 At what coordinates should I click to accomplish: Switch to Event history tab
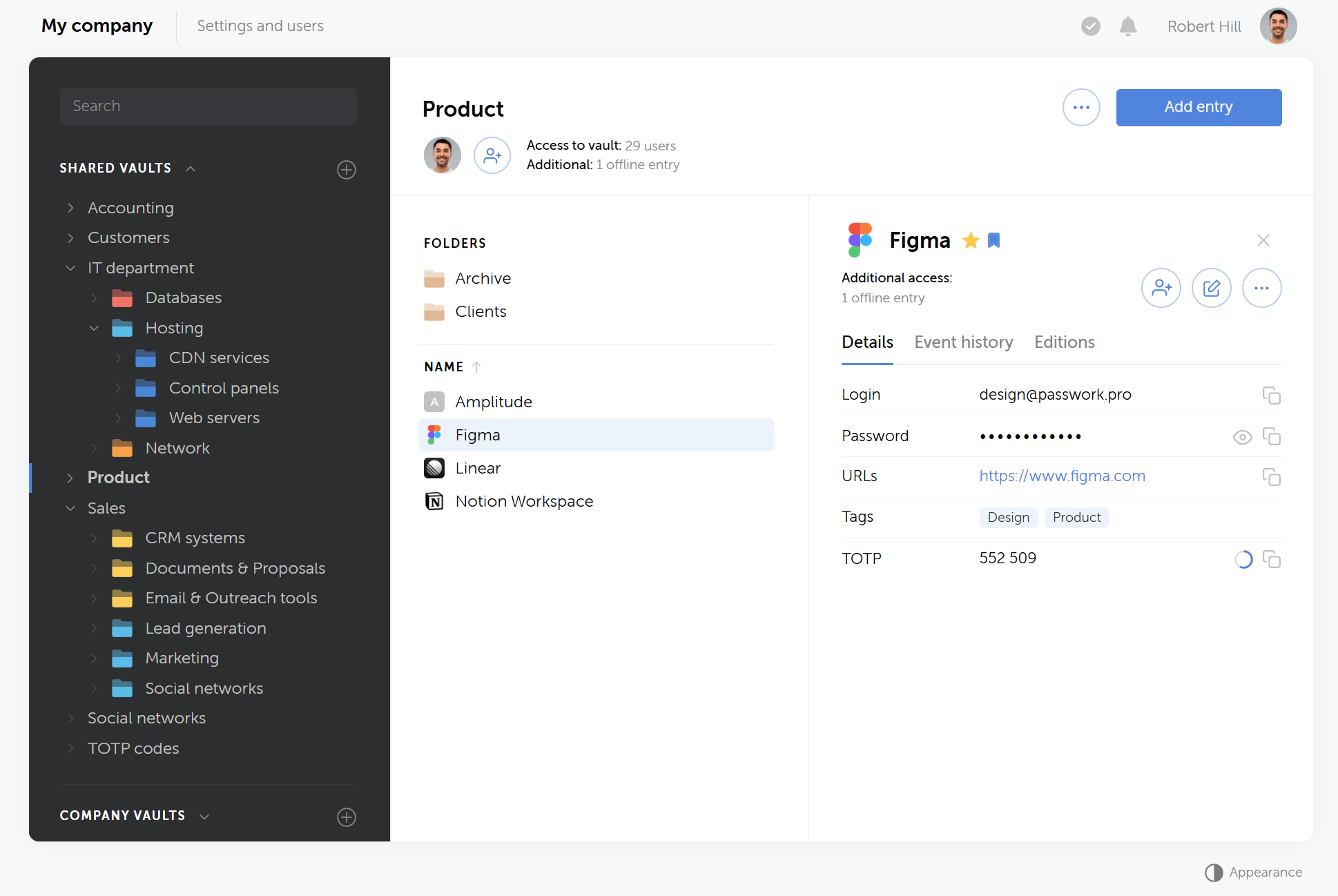963,342
